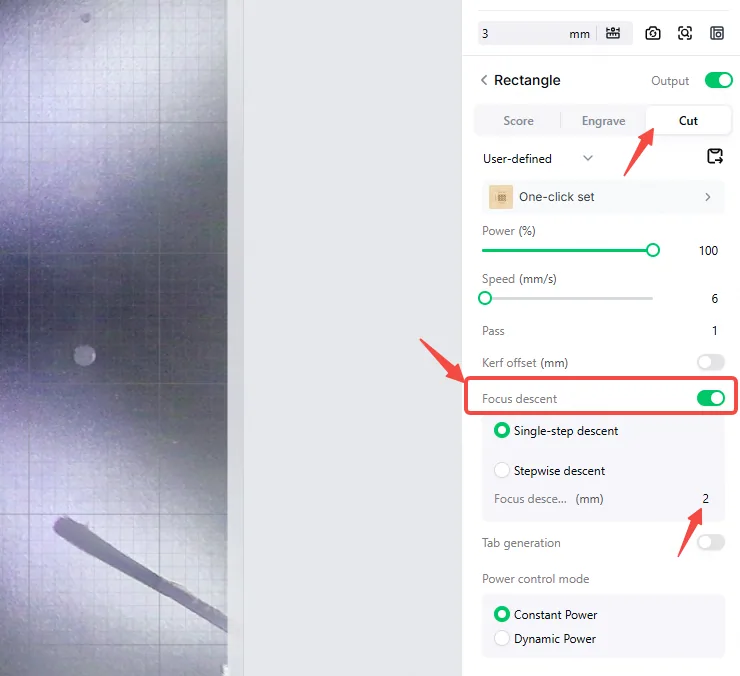
Task: Select the Cut tab
Action: (x=688, y=121)
